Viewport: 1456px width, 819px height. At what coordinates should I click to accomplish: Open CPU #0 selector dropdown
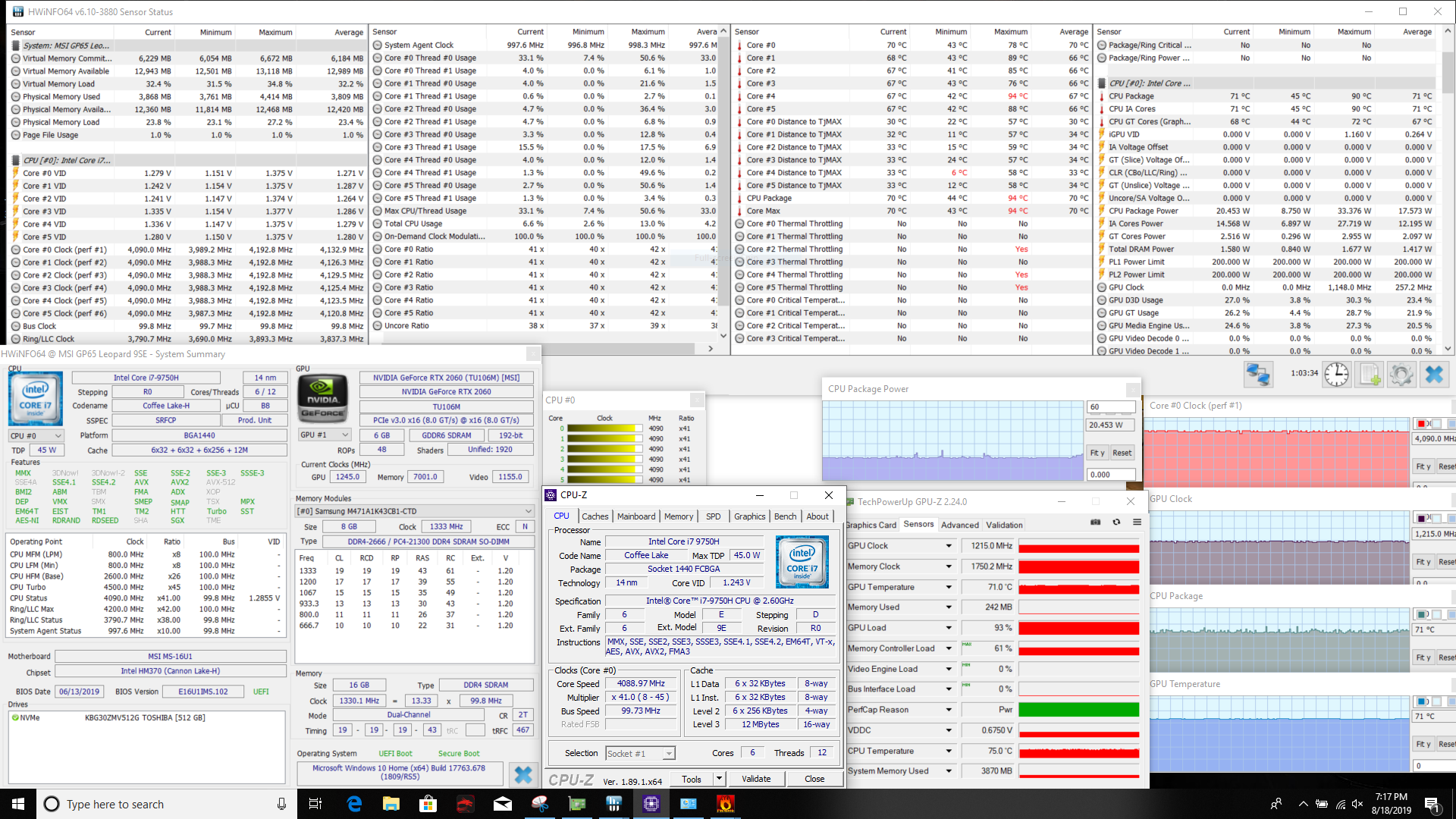point(36,436)
